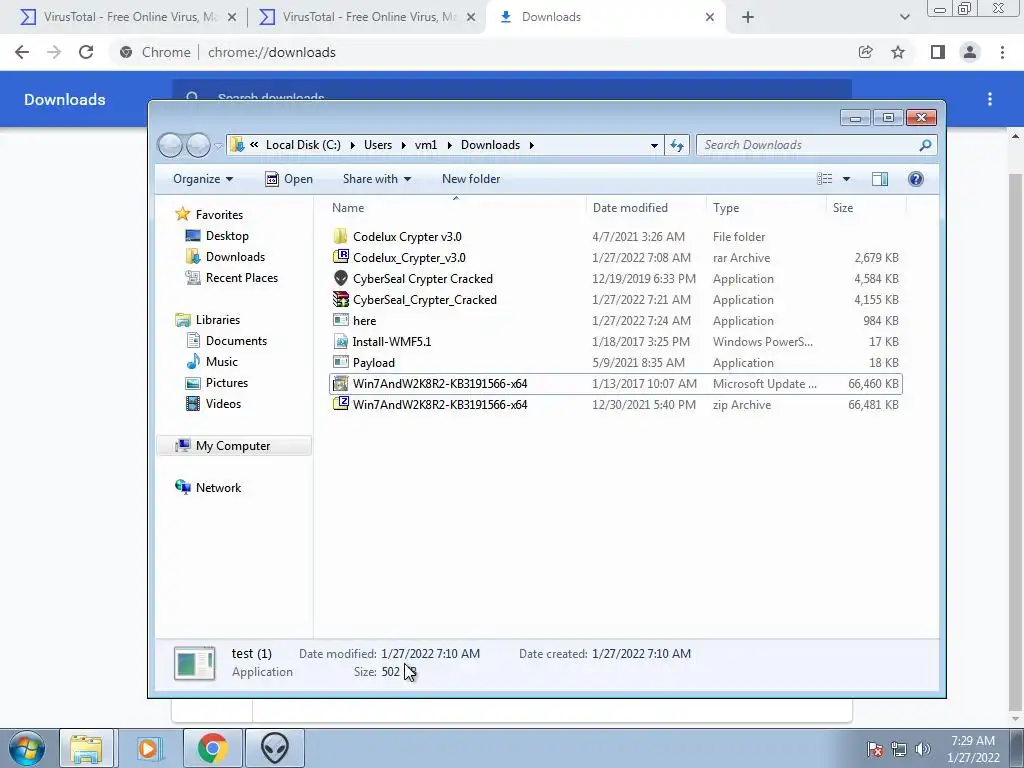Open the alien head app in taskbar
1024x768 pixels.
coord(274,748)
